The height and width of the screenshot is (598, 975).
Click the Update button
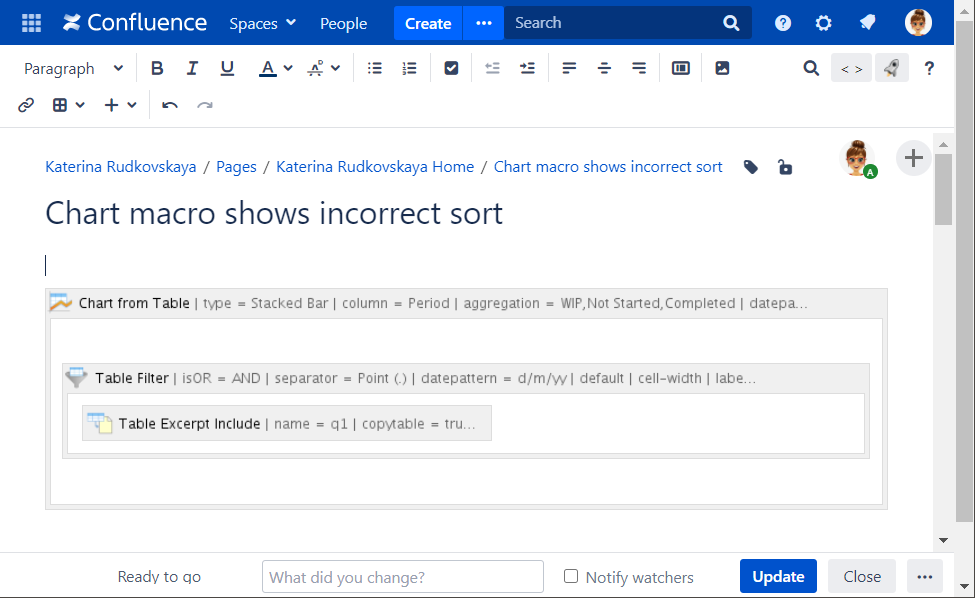click(778, 576)
